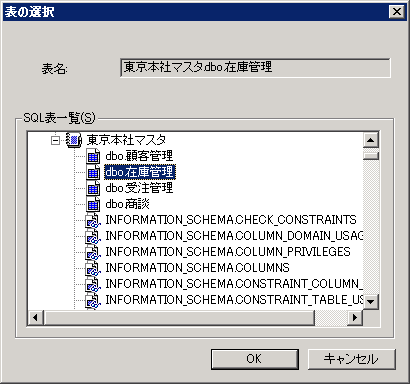Click the view icon beside INFORMATION_SCHEMA.COLUMNS
The height and width of the screenshot is (384, 410).
click(93, 268)
